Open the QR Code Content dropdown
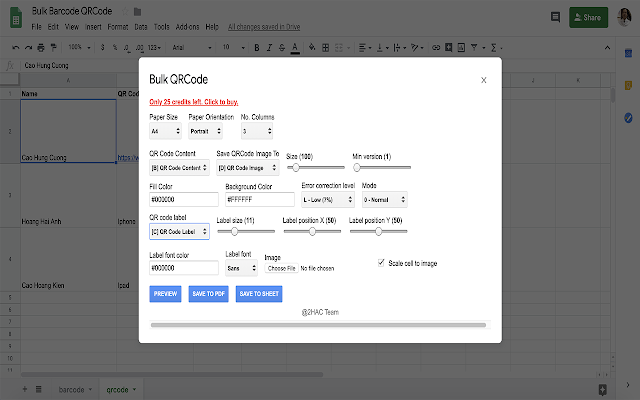Screen dimensions: 640x400 point(179,168)
